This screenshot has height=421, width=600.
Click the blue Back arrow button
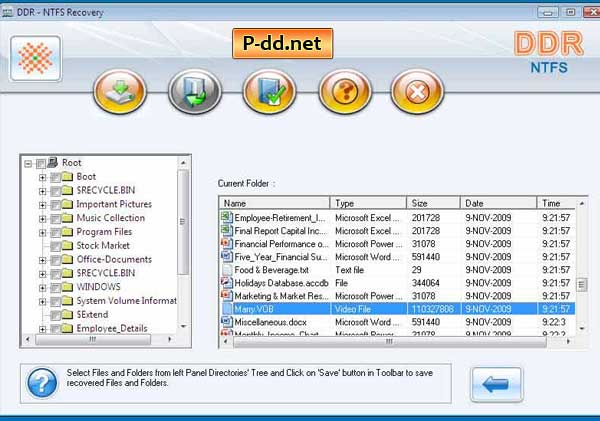click(x=496, y=384)
